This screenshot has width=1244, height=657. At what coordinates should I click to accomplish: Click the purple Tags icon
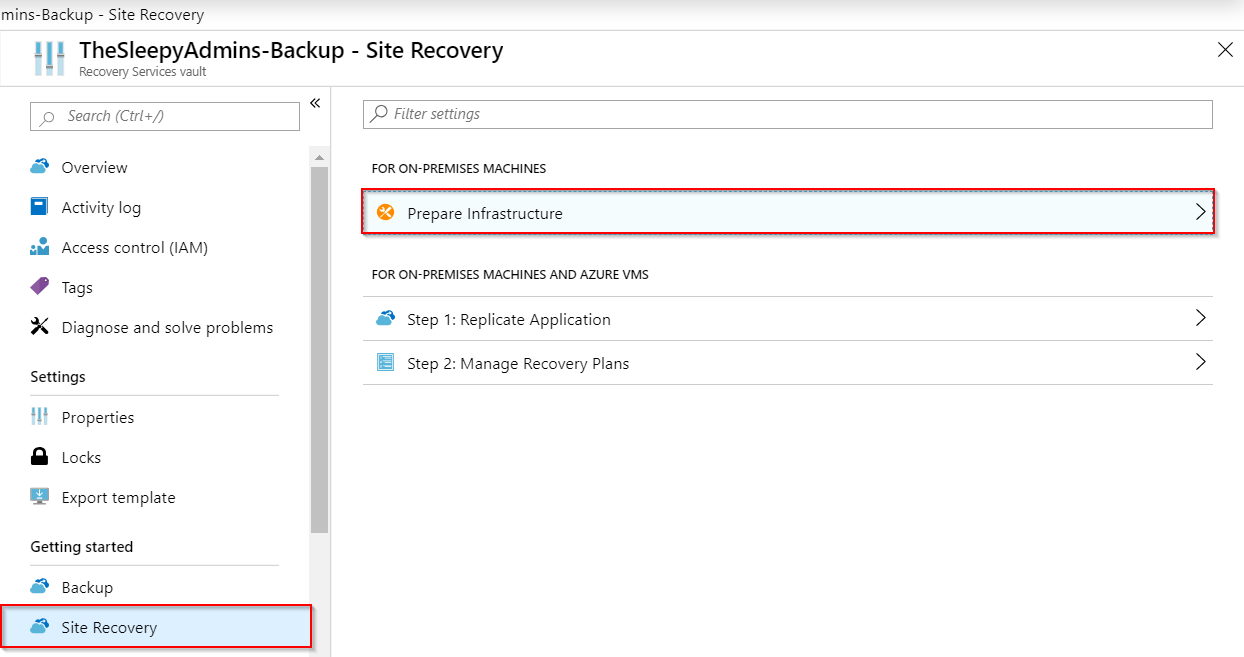(x=40, y=287)
